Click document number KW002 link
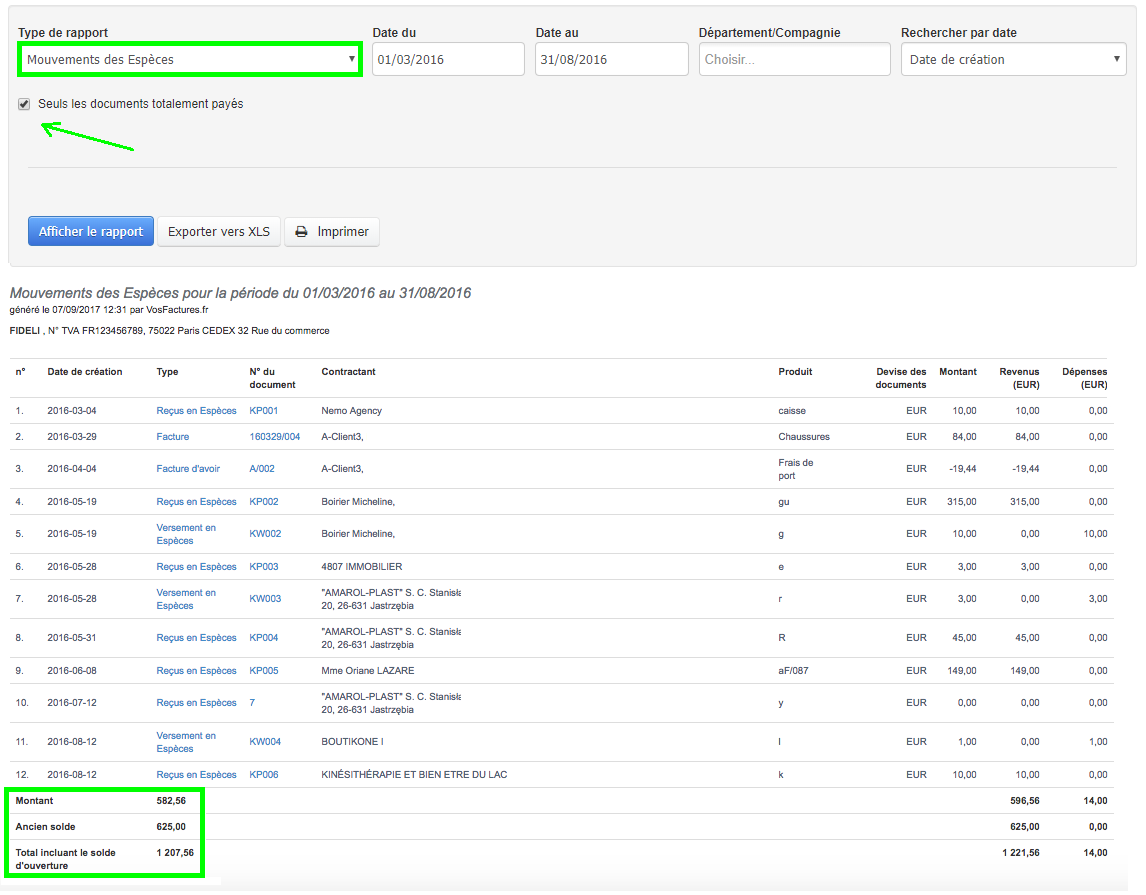This screenshot has width=1146, height=895. [x=265, y=534]
